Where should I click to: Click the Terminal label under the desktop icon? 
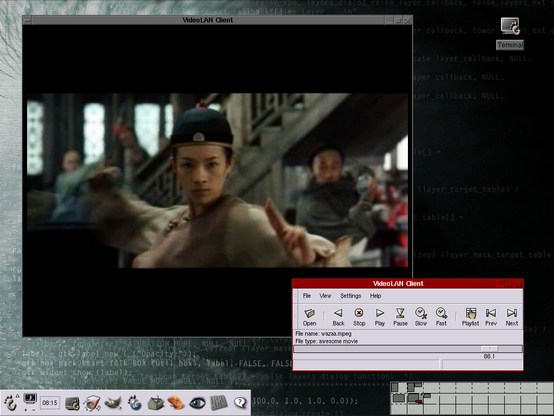click(510, 45)
